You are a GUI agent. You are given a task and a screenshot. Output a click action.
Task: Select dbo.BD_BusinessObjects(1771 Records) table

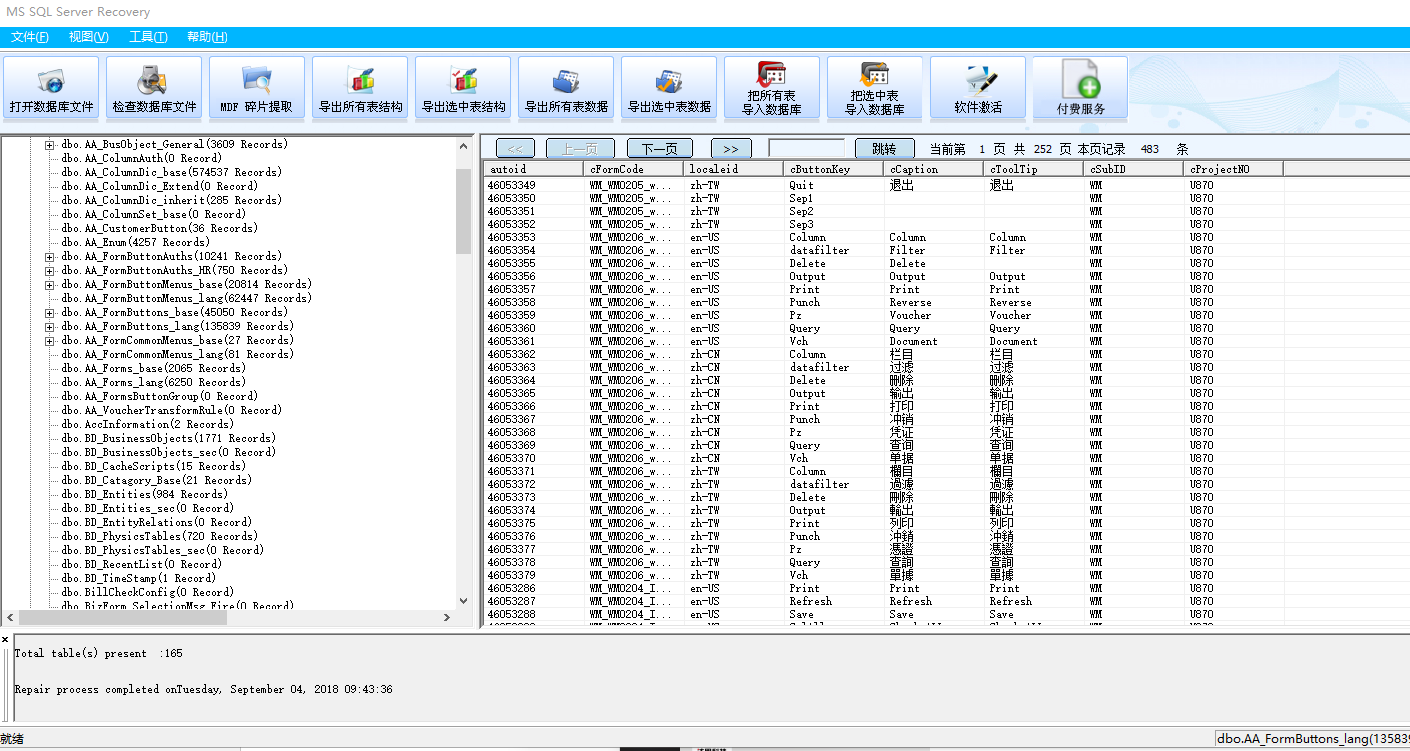coord(168,438)
